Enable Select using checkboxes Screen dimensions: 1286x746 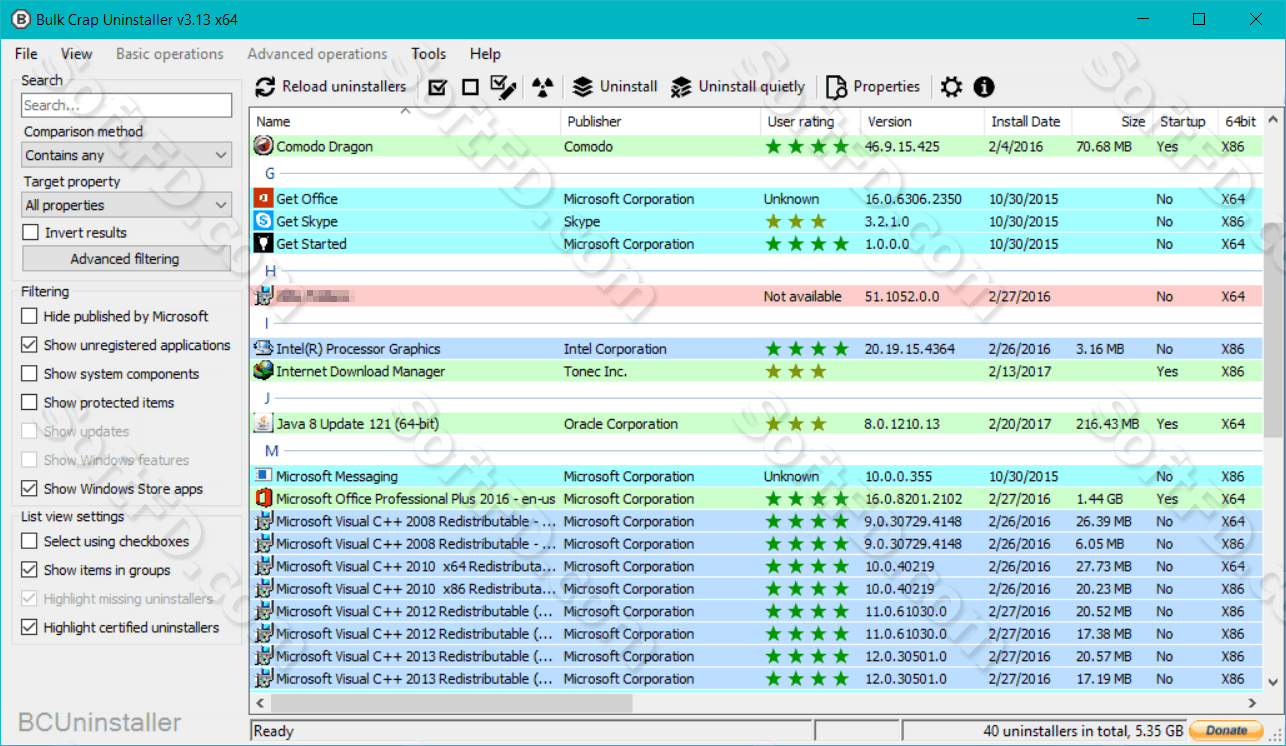coord(29,541)
